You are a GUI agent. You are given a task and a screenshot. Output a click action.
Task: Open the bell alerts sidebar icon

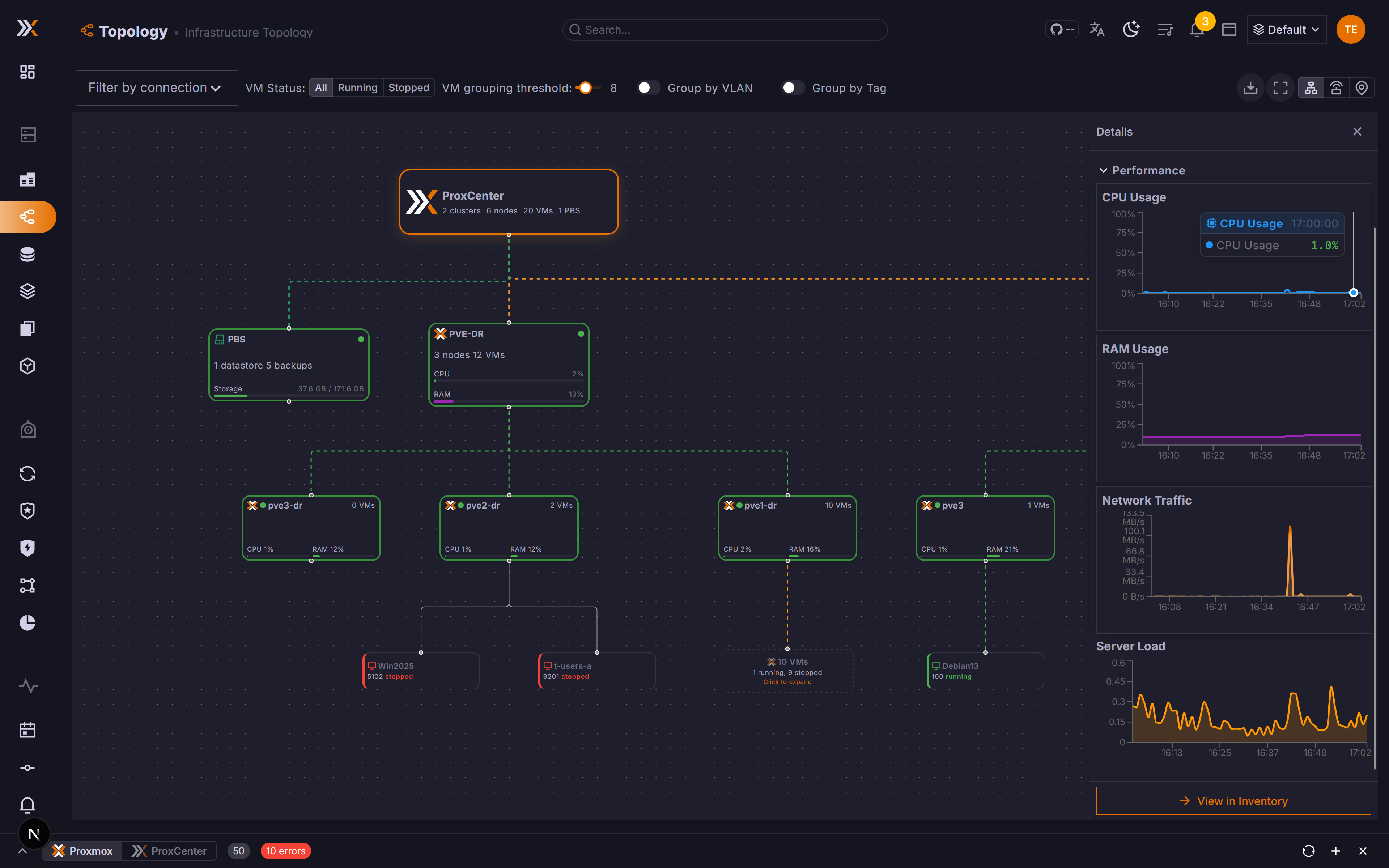pyautogui.click(x=27, y=805)
